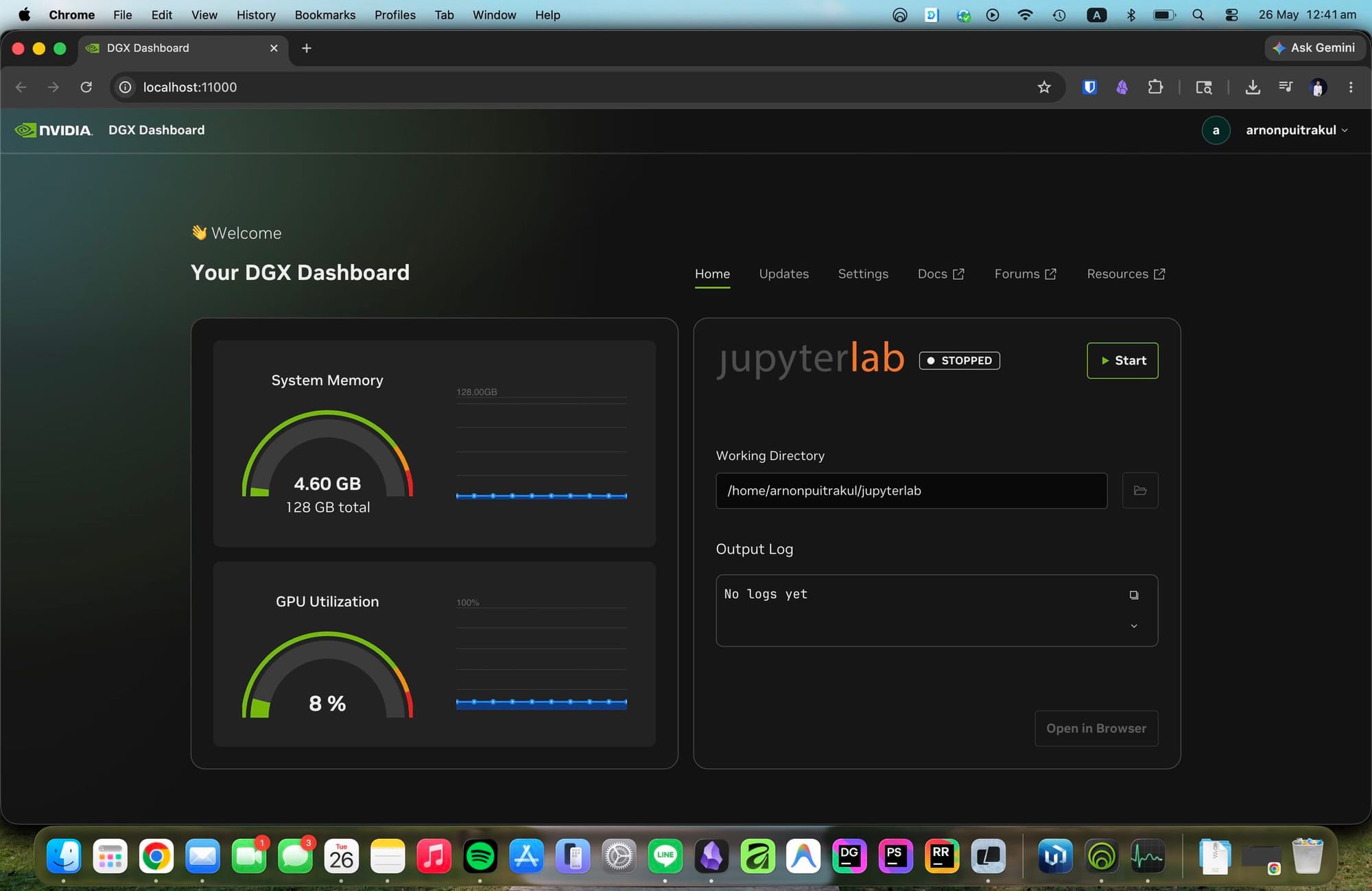Screen dimensions: 1372x891
Task: Open a new Chrome tab
Action: tap(307, 48)
